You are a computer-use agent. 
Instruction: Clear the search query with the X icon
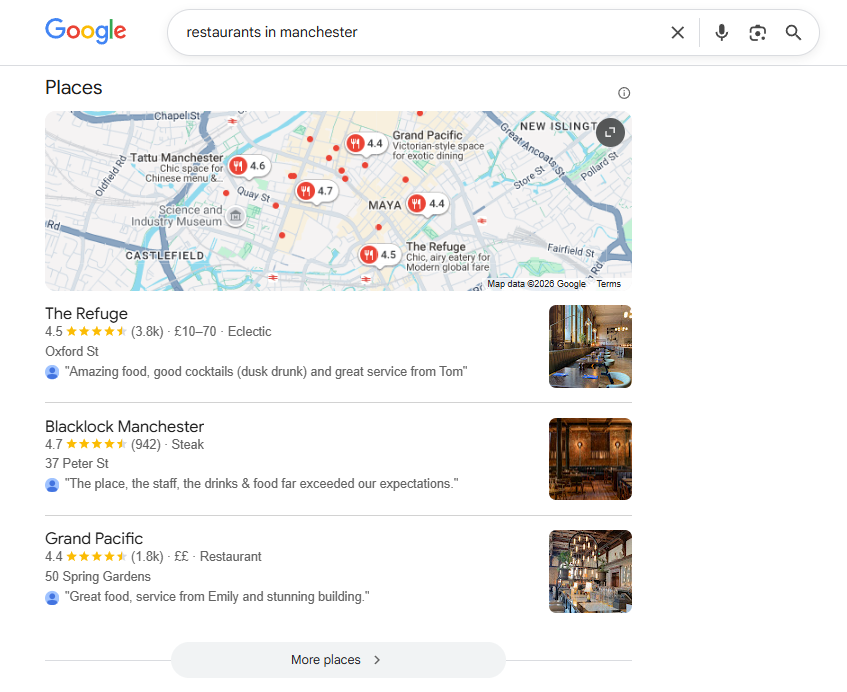(x=677, y=32)
